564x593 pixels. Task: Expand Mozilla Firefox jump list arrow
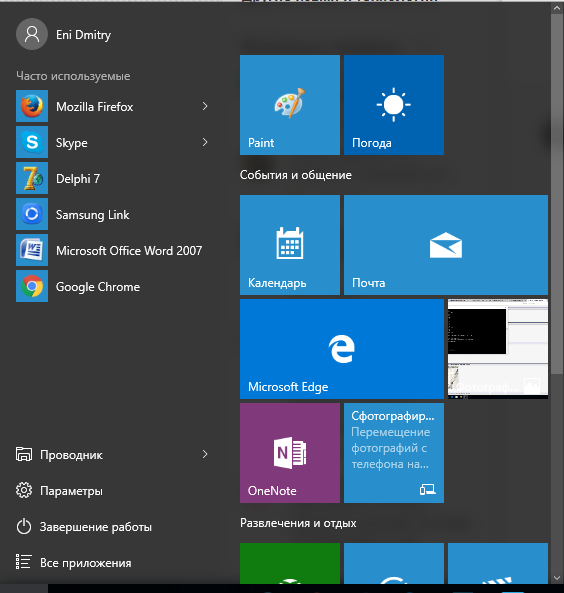205,106
